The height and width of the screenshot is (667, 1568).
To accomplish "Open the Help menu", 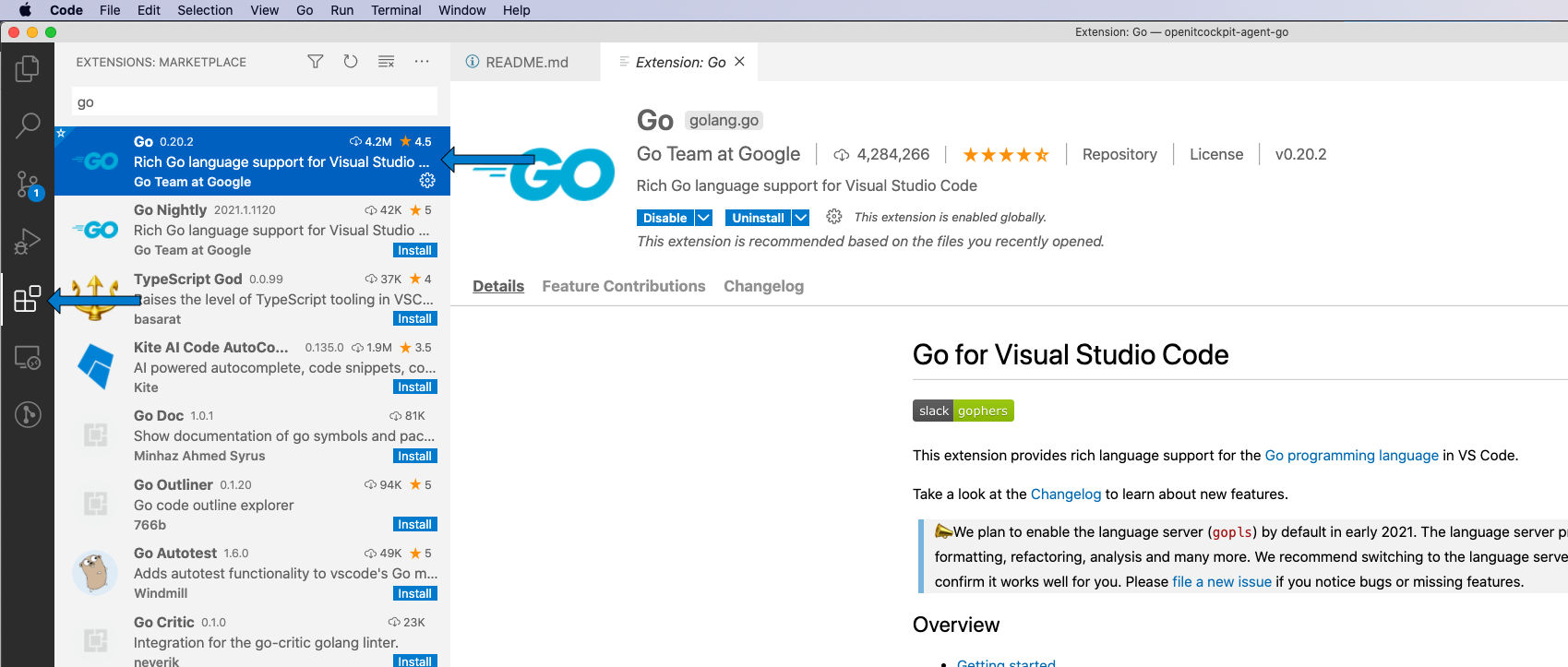I will tap(516, 10).
